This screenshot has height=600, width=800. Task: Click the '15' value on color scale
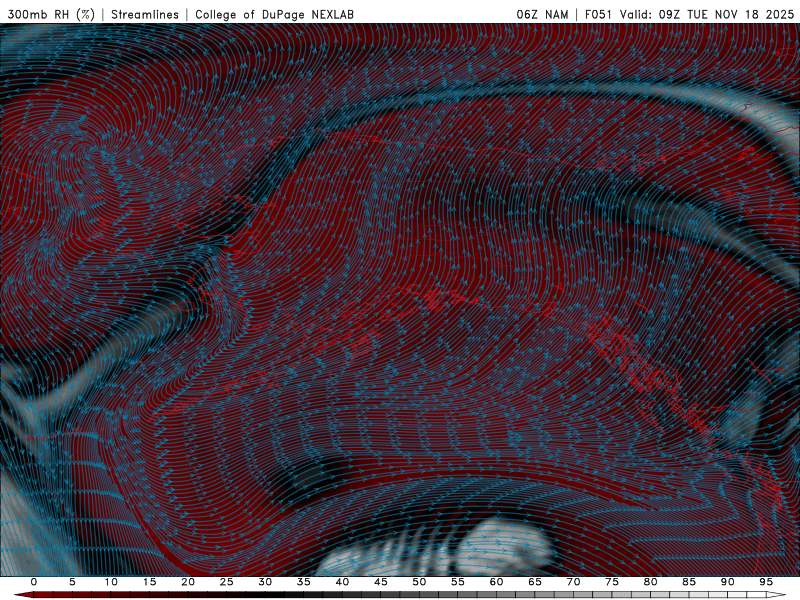point(149,582)
